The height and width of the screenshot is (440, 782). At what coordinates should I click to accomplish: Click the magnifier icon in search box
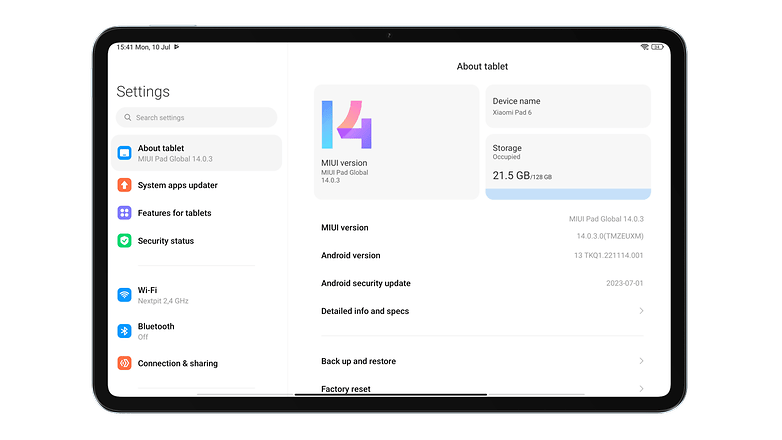coord(128,118)
